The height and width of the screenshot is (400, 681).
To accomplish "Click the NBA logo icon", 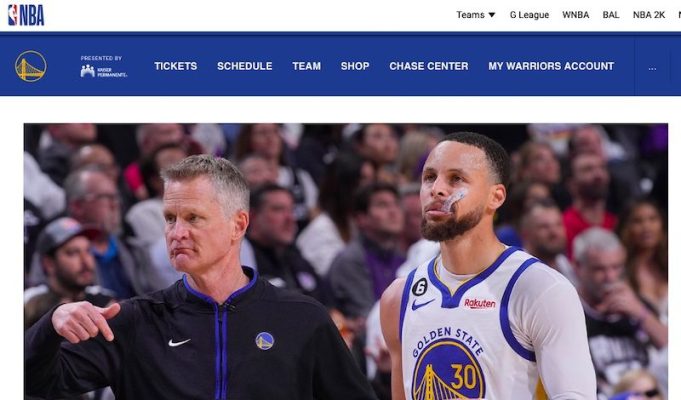I will [x=26, y=15].
